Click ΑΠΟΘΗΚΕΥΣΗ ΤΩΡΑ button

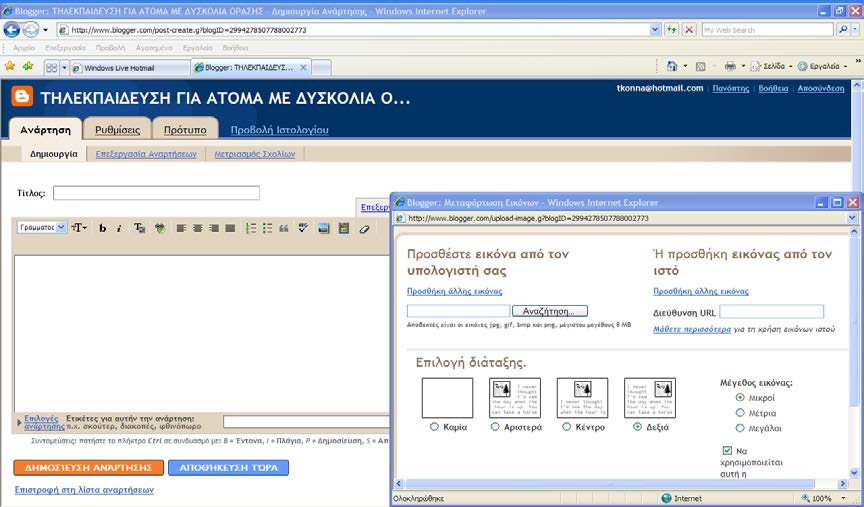228,467
